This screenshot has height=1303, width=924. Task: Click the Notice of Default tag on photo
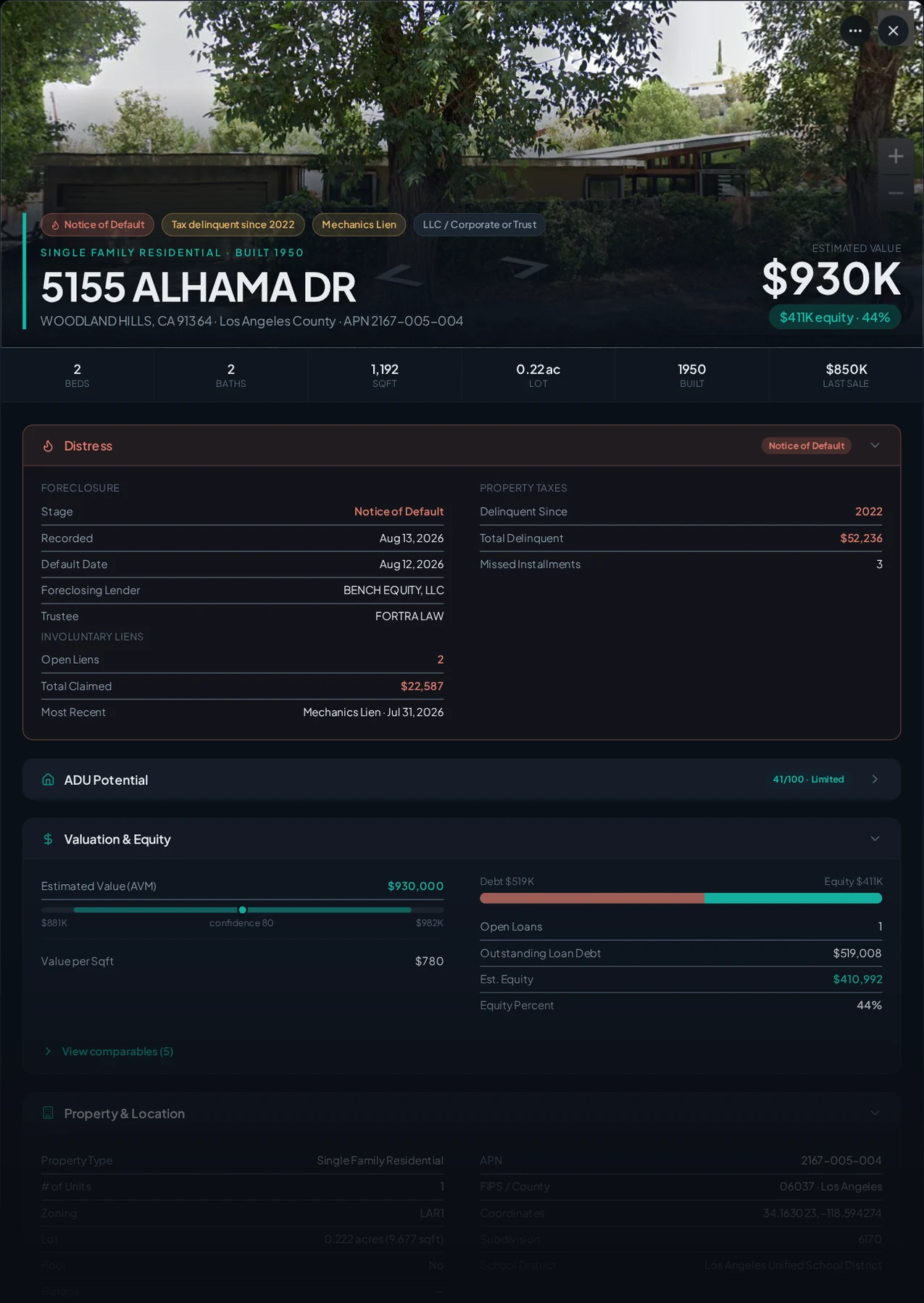pos(97,225)
